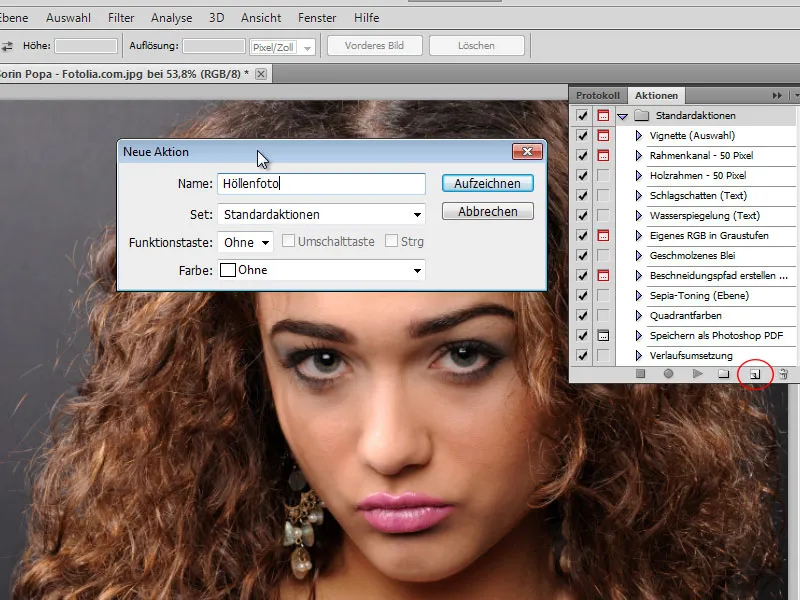800x600 pixels.
Task: Uncheck Quadrantfarben checkmark
Action: click(x=582, y=316)
